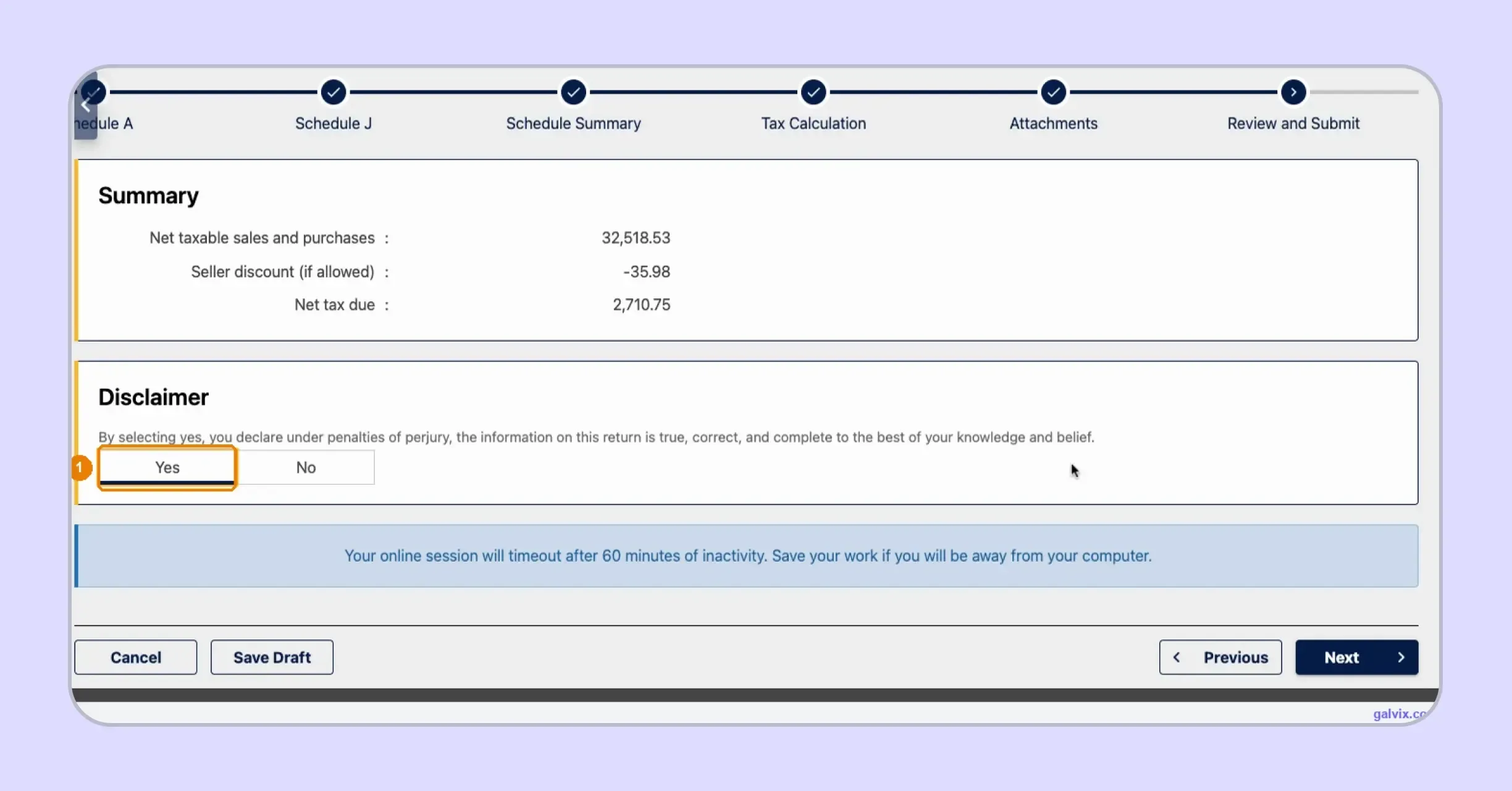Click the perjury declaration sentence
This screenshot has width=1512, height=791.
click(x=596, y=438)
